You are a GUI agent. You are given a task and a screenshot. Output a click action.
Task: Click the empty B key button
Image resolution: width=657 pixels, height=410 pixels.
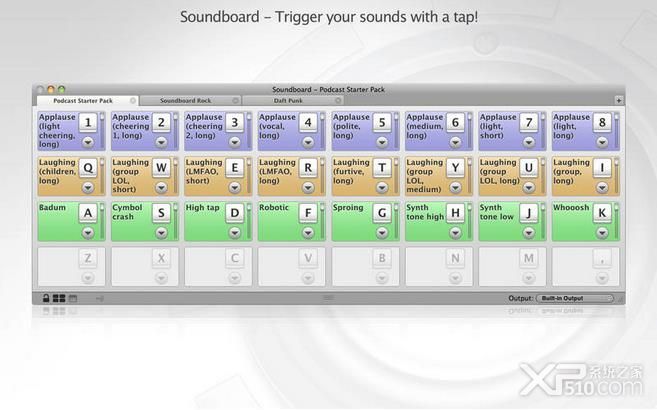click(x=382, y=258)
